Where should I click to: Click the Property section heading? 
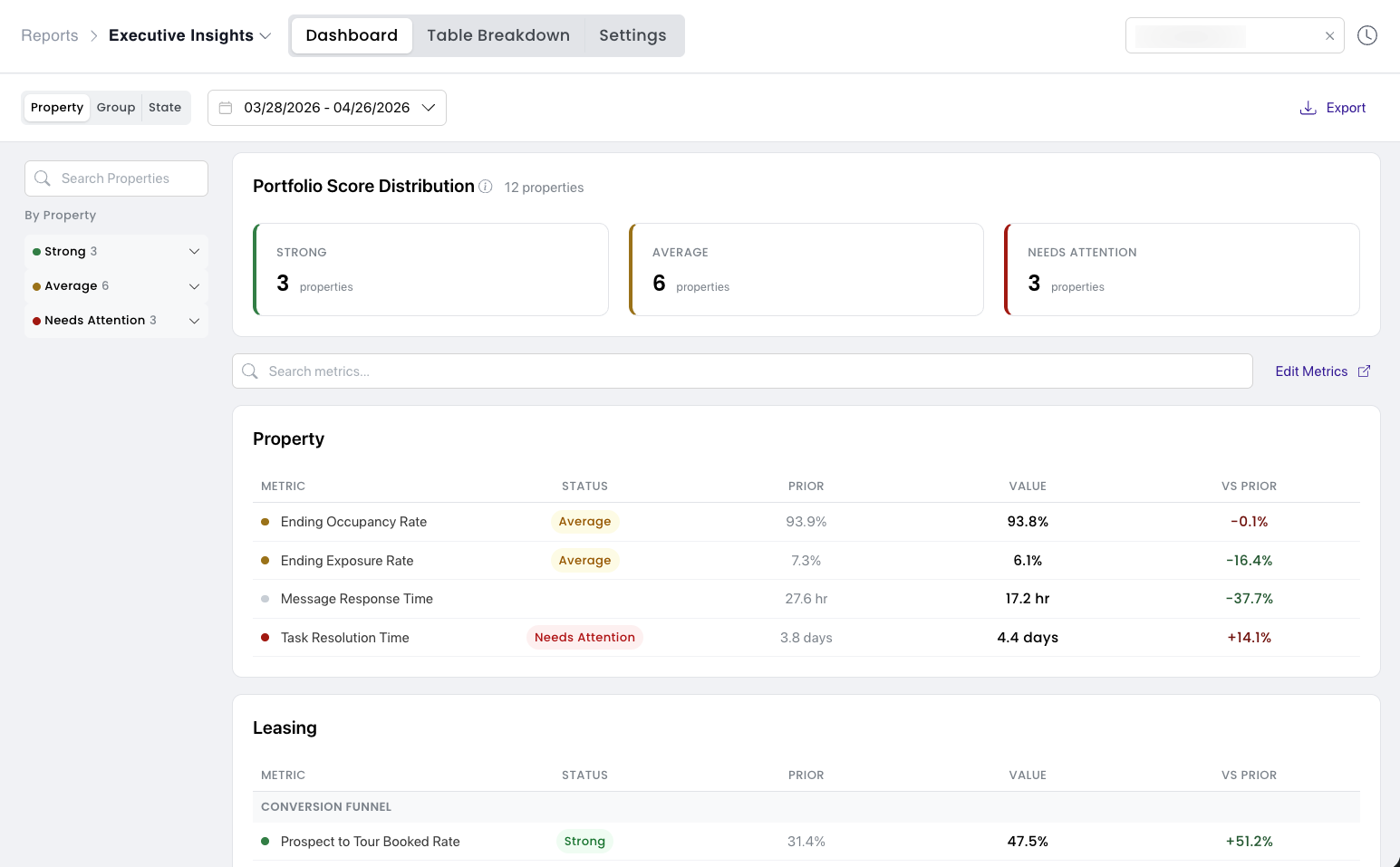288,439
